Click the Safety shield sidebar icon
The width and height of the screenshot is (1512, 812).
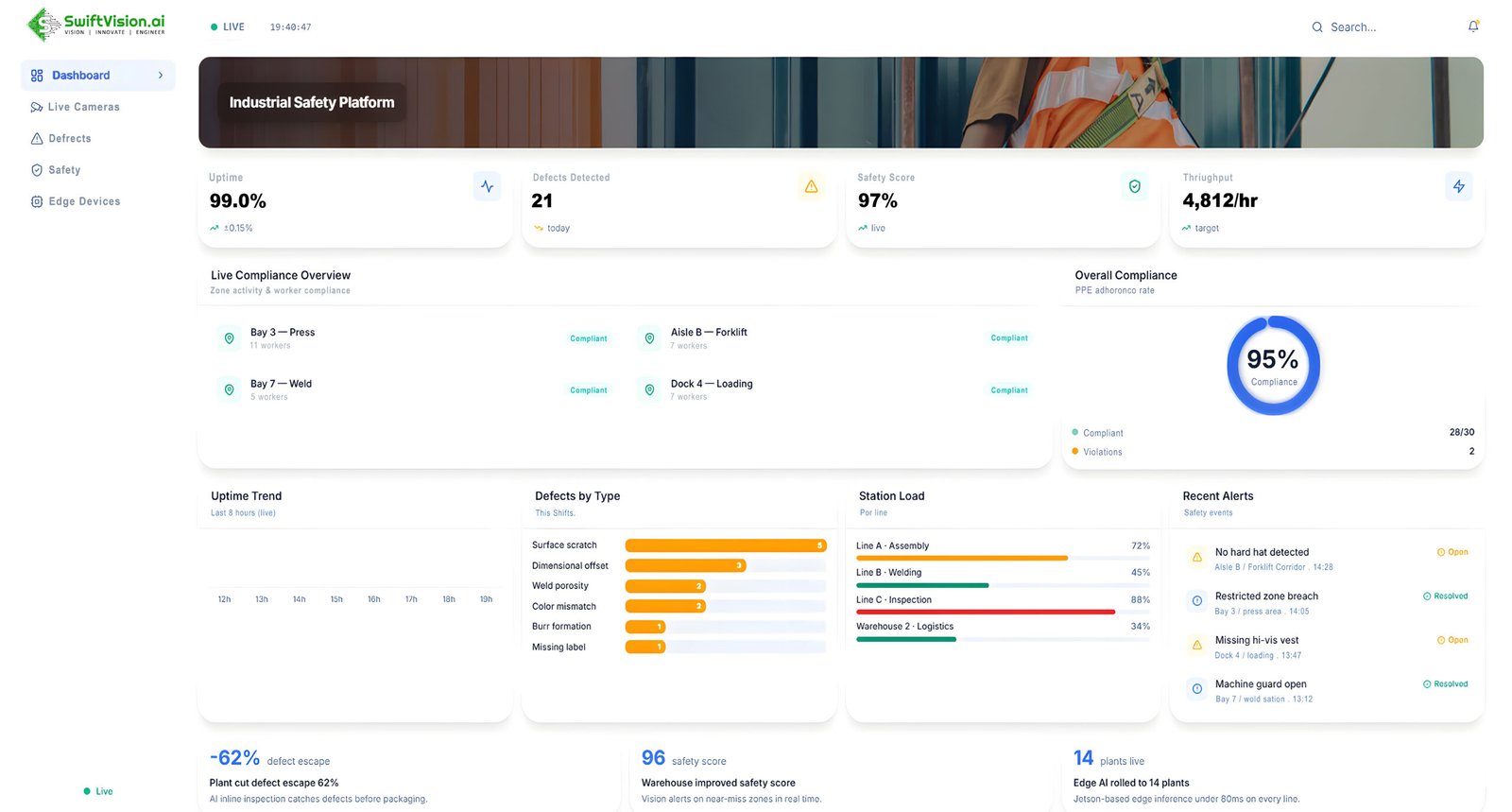(x=37, y=170)
